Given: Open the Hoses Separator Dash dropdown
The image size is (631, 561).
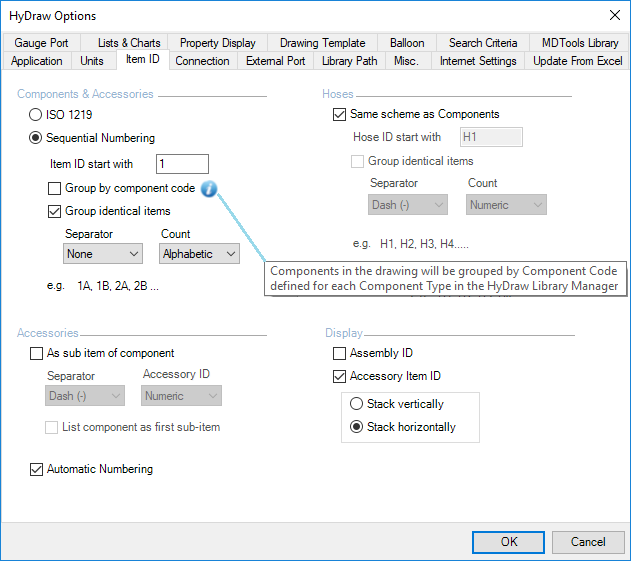Looking at the screenshot, I should [408, 204].
